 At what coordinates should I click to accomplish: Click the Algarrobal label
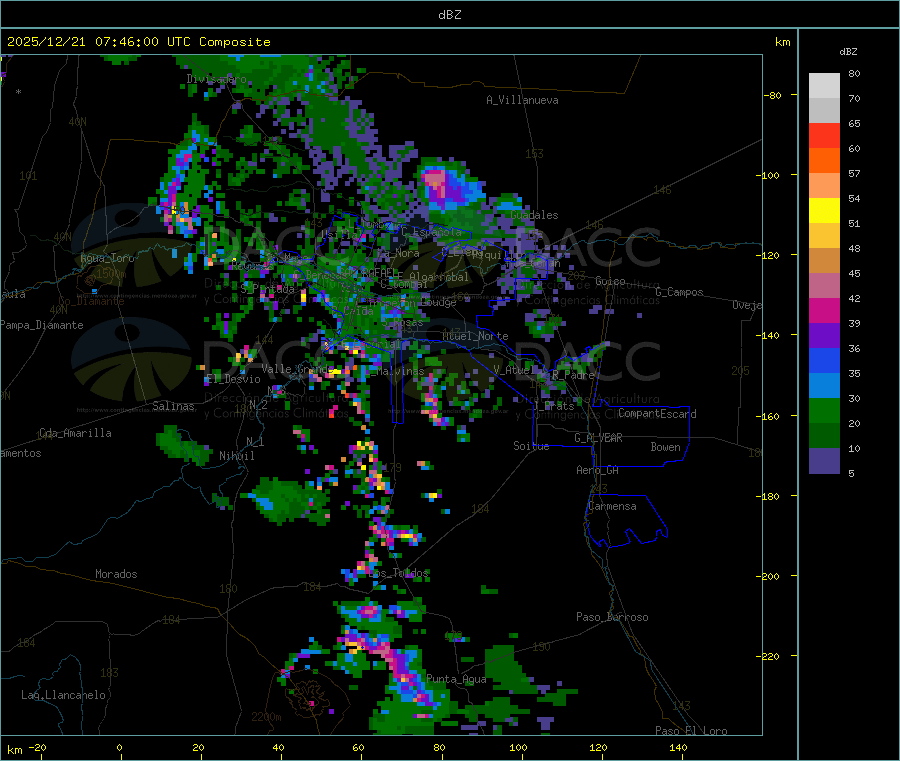(439, 277)
